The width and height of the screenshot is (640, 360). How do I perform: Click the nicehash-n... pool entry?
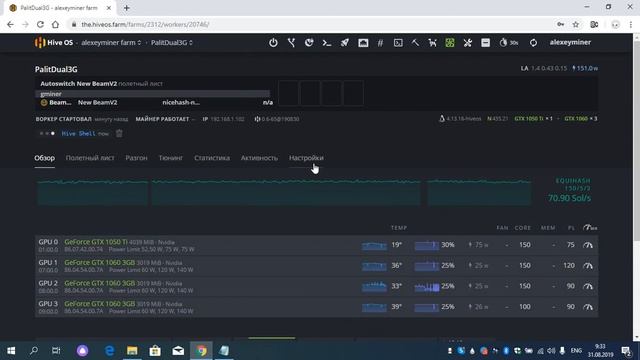click(181, 102)
